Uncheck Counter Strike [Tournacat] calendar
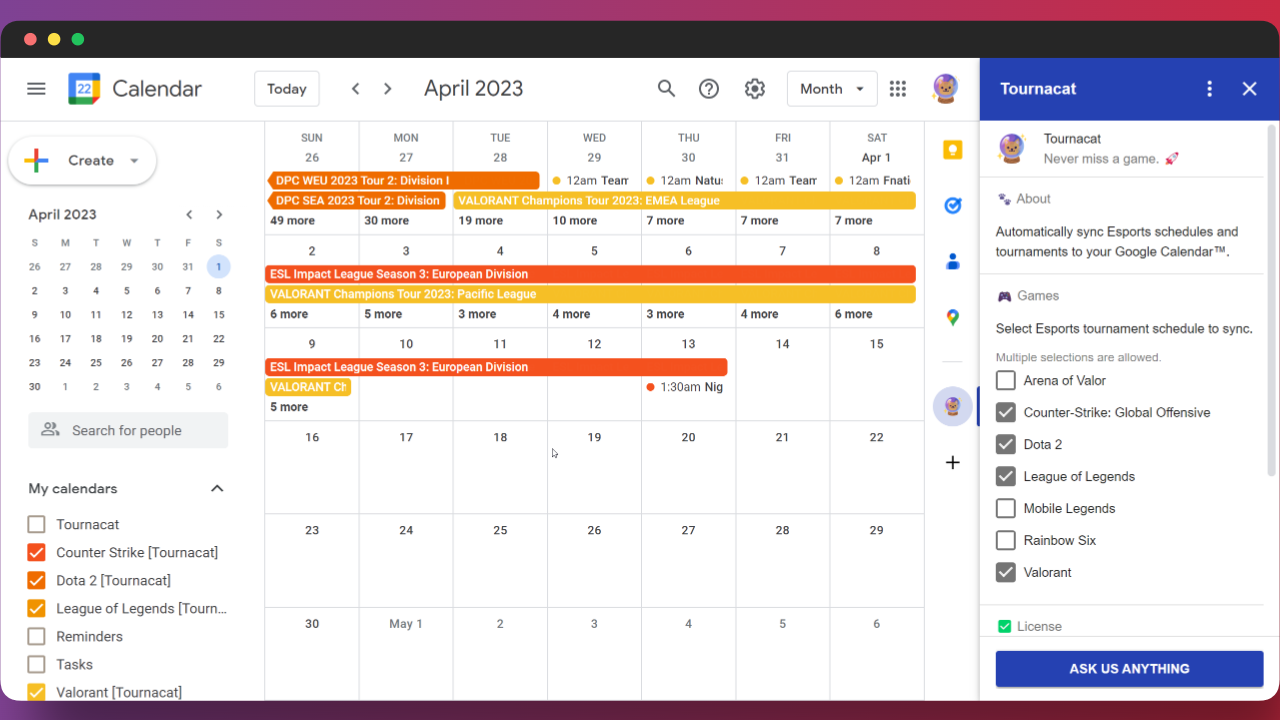1280x720 pixels. click(x=37, y=553)
